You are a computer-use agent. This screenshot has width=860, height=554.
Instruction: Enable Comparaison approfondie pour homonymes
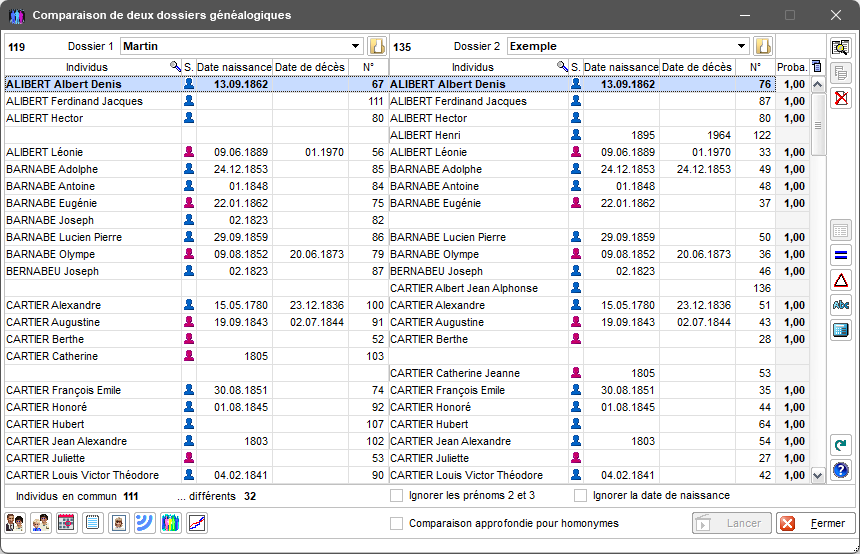tap(396, 523)
